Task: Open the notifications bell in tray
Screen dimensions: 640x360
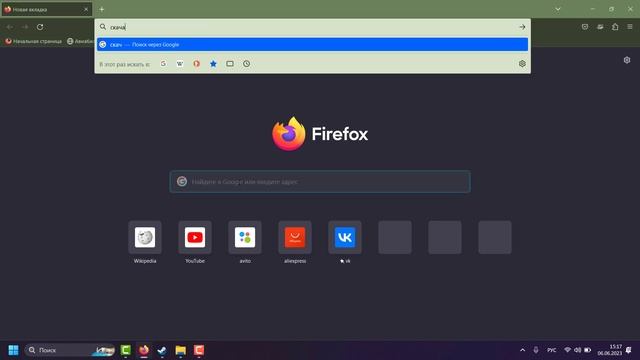Action: [x=629, y=350]
